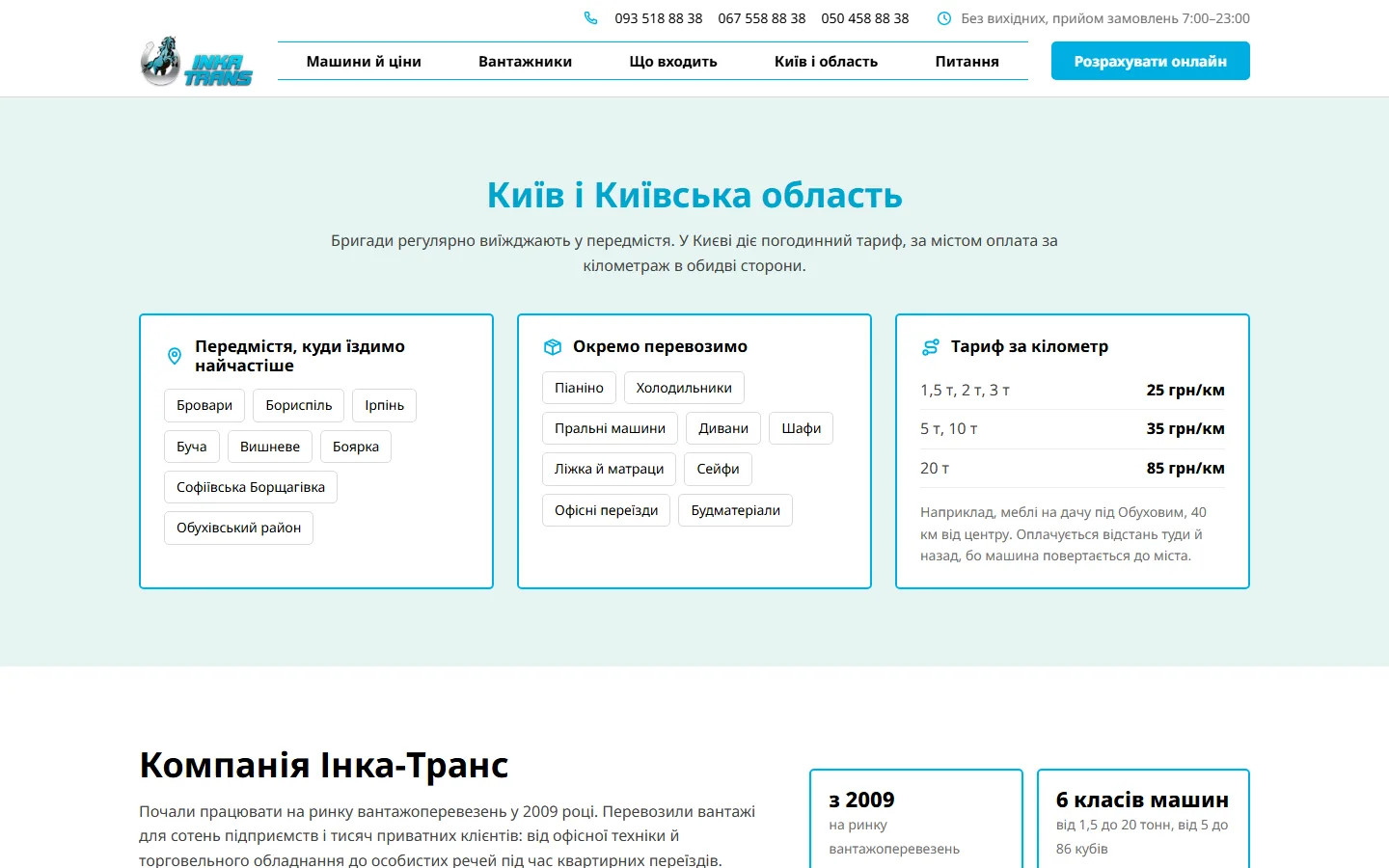
Task: Click the 85 грн/км tariff value
Action: click(x=1185, y=469)
